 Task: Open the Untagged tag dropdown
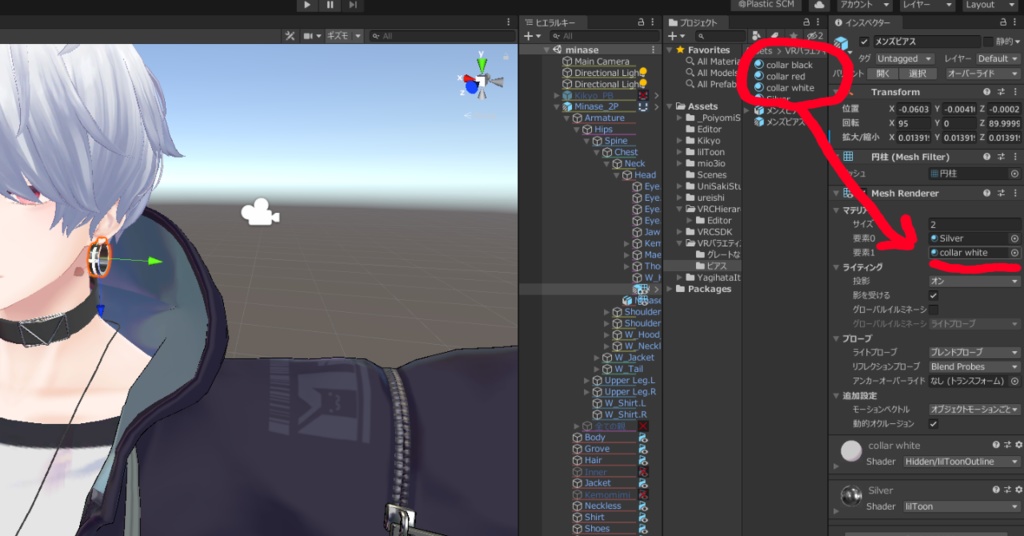pyautogui.click(x=904, y=59)
